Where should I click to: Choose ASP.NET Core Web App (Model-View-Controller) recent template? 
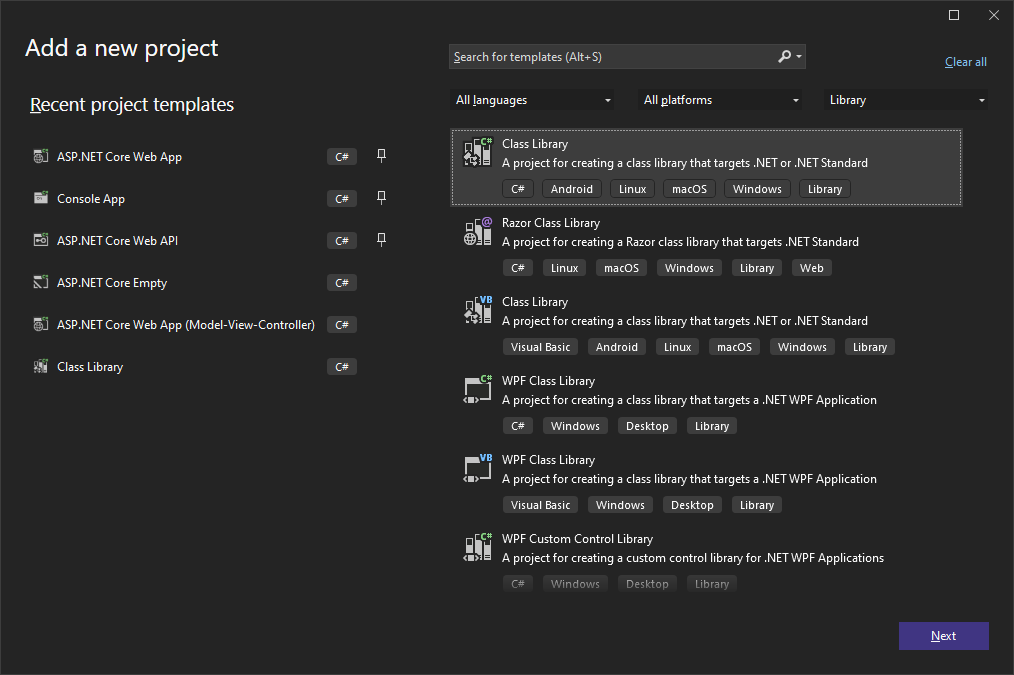click(186, 325)
